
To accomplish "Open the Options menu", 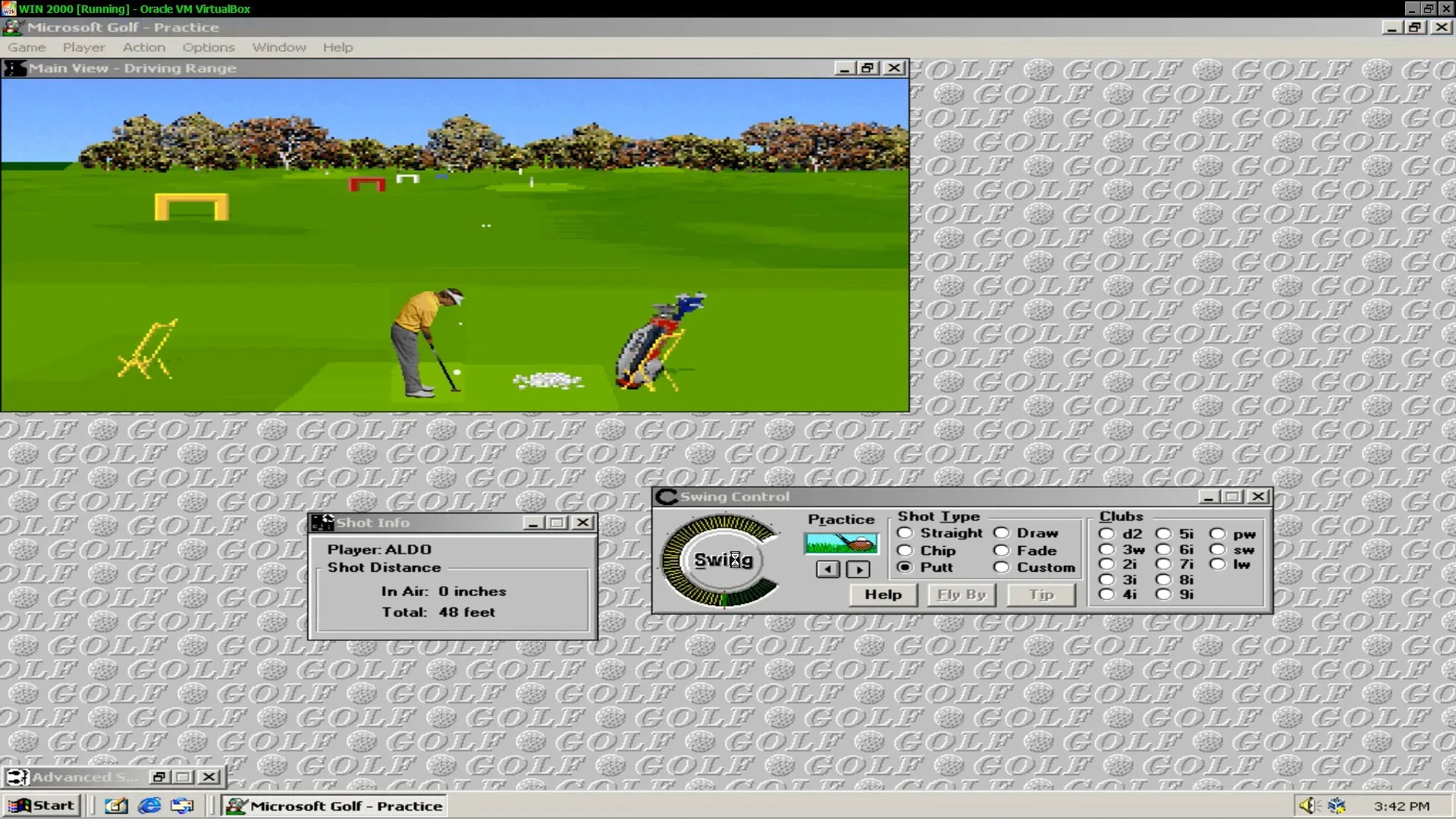I will 209,47.
